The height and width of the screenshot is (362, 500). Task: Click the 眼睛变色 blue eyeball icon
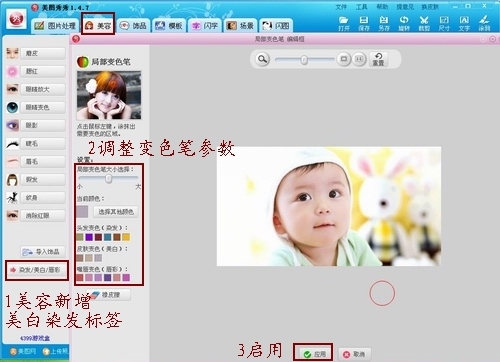pyautogui.click(x=12, y=107)
